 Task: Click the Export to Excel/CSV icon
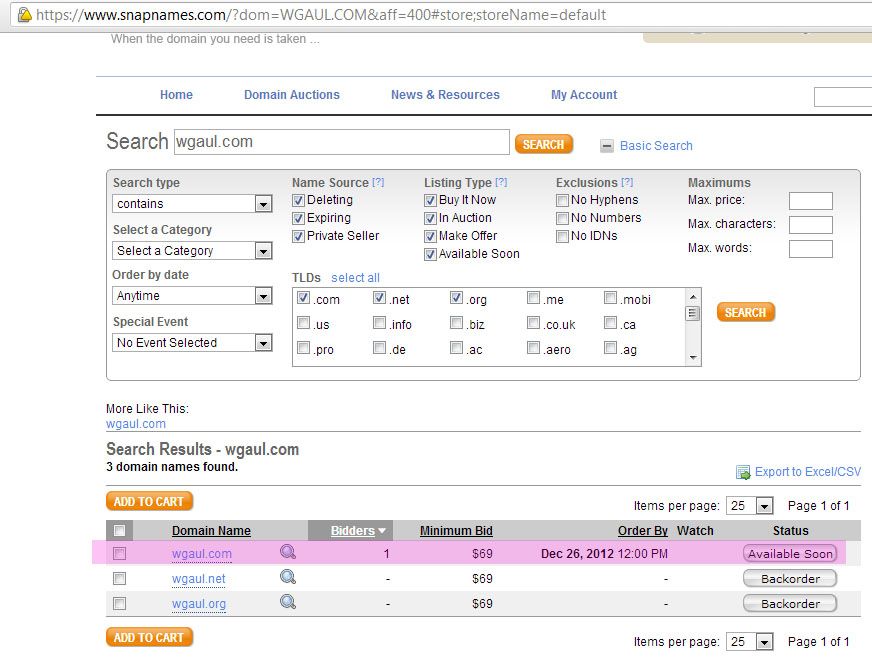click(x=743, y=472)
